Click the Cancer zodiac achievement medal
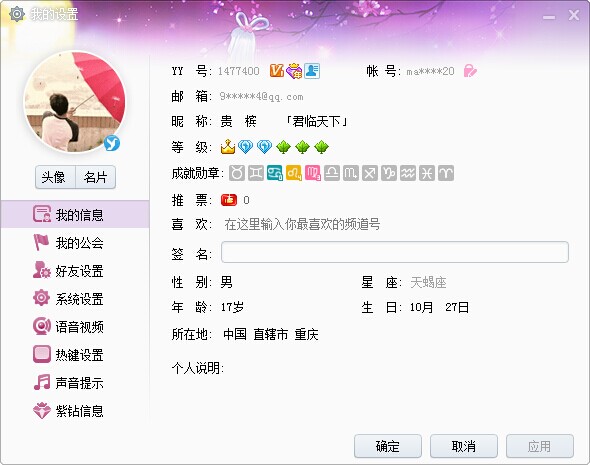590x465 pixels. pyautogui.click(x=275, y=173)
